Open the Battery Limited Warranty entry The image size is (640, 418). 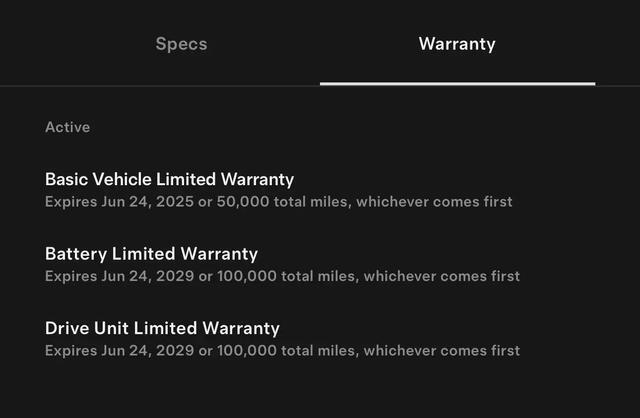[151, 254]
